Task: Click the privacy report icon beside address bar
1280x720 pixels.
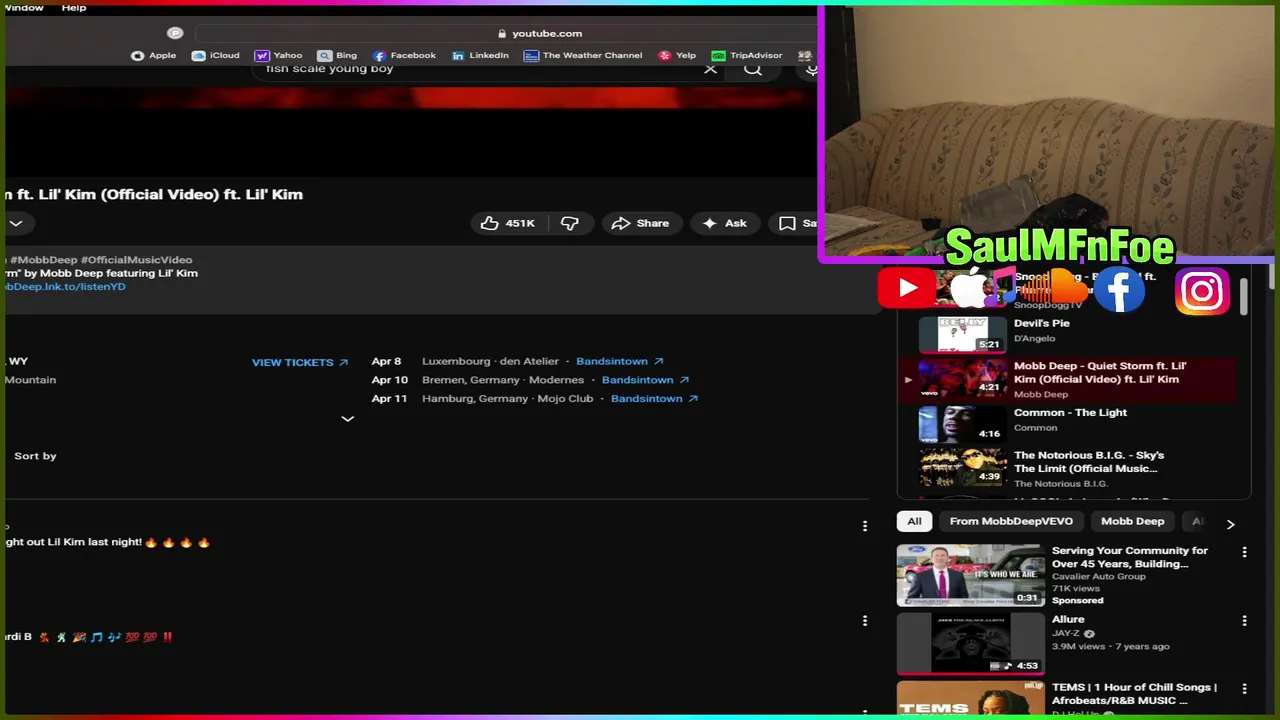Action: (x=175, y=33)
